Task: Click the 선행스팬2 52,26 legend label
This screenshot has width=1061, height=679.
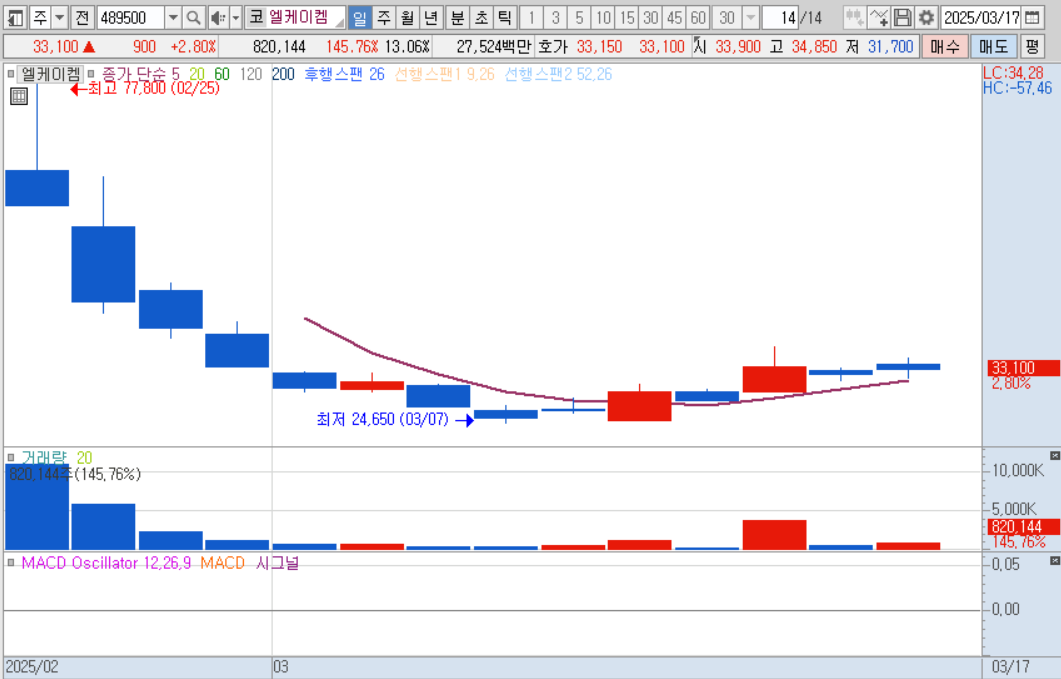Action: [x=558, y=74]
